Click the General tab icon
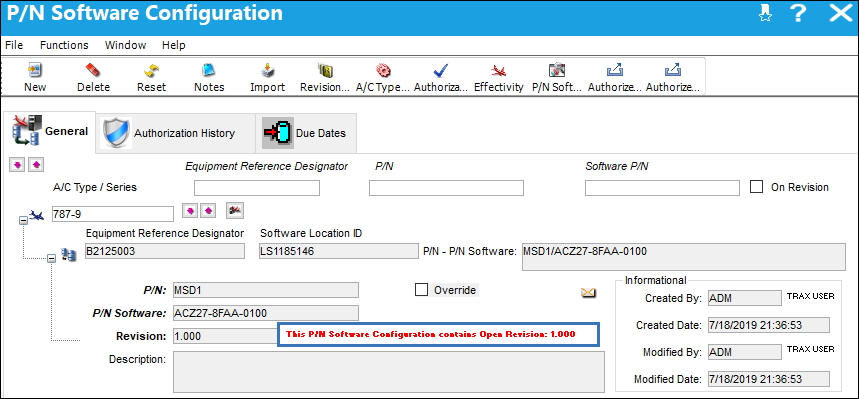This screenshot has width=859, height=399. (x=26, y=131)
